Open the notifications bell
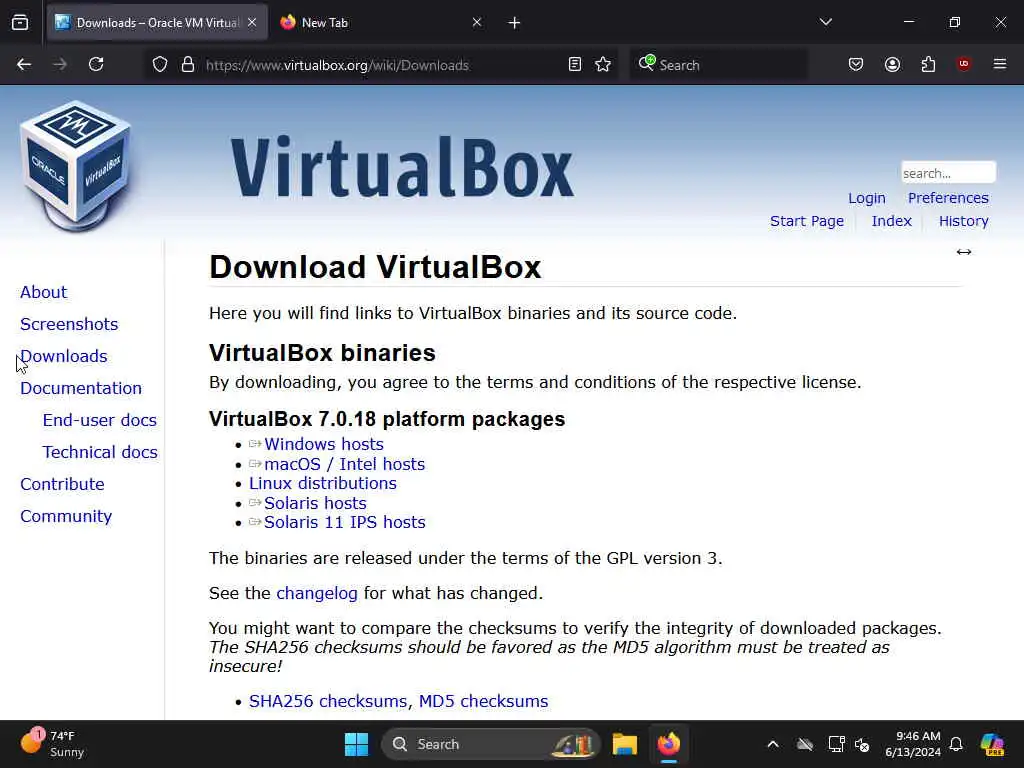 click(956, 744)
